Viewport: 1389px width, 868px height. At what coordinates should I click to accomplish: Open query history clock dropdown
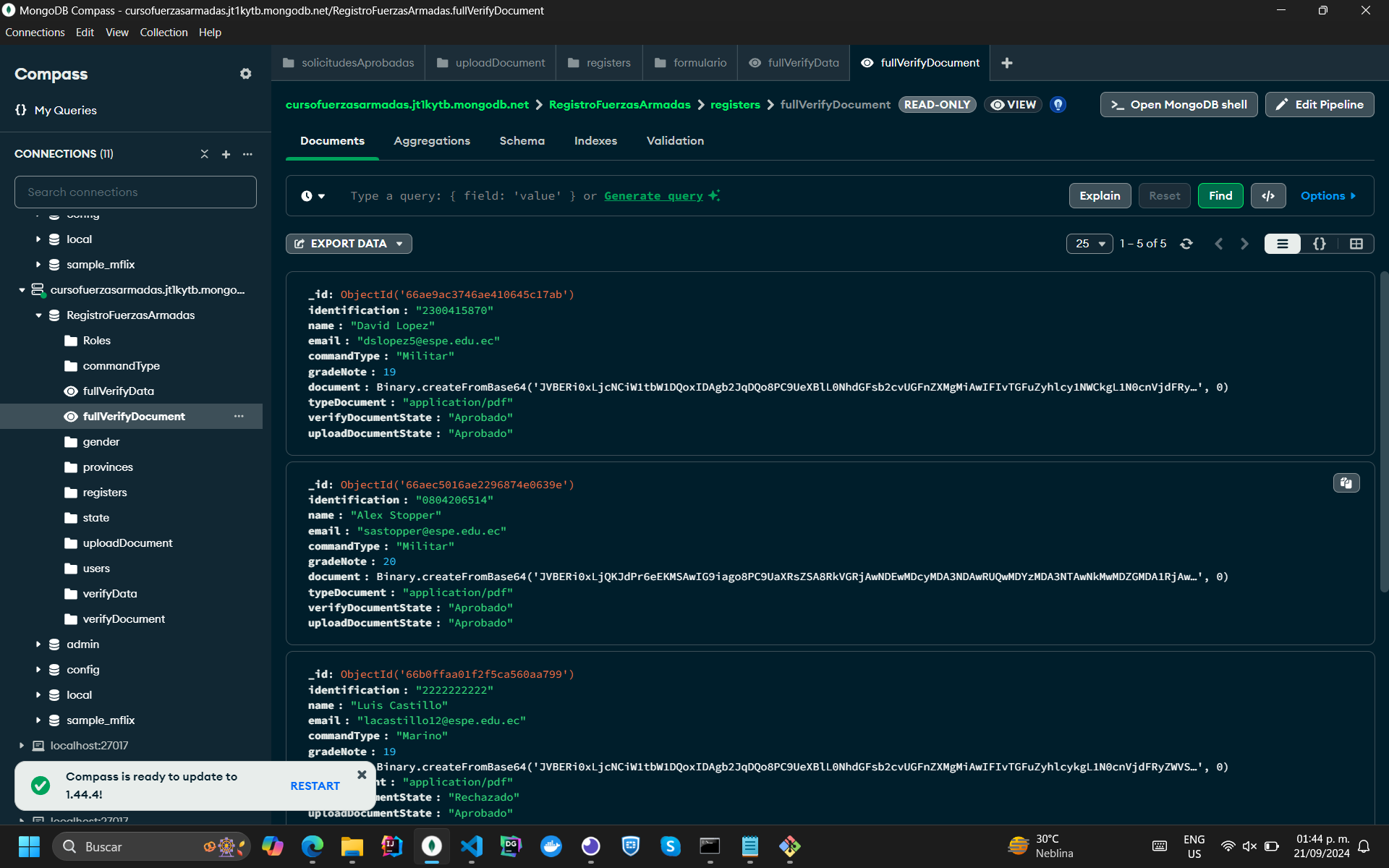tap(313, 196)
